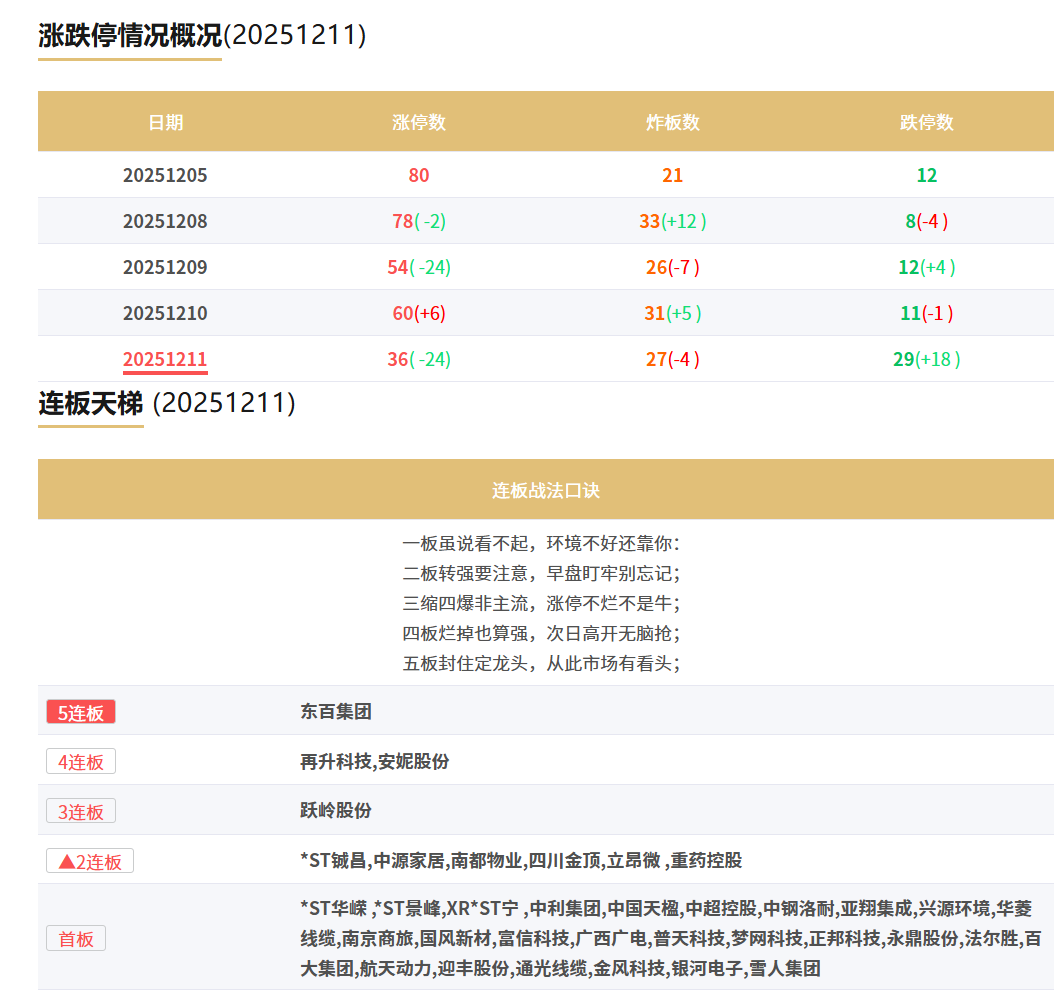The width and height of the screenshot is (1064, 993).
Task: Click the 首板 badge
Action: pyautogui.click(x=76, y=938)
